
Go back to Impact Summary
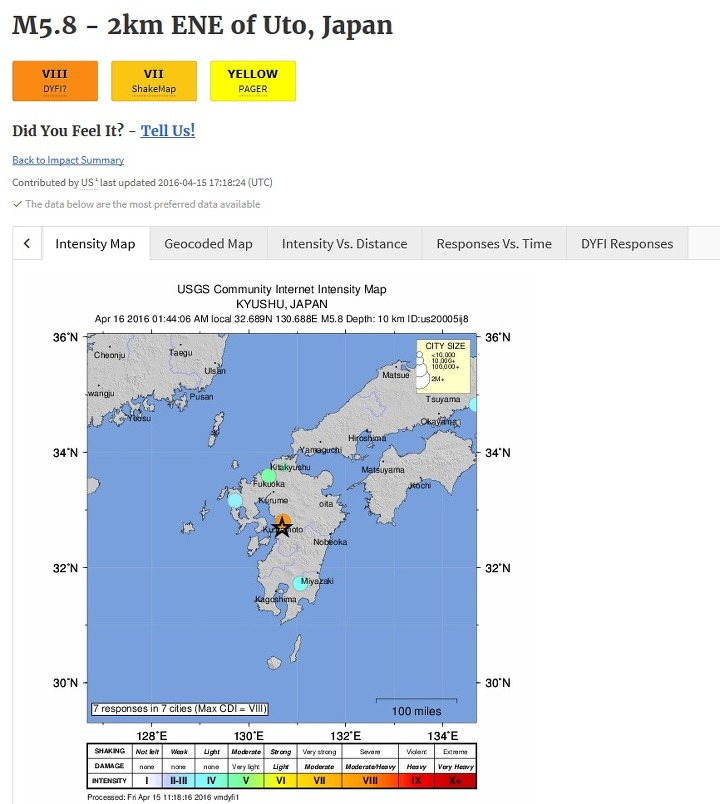click(68, 160)
